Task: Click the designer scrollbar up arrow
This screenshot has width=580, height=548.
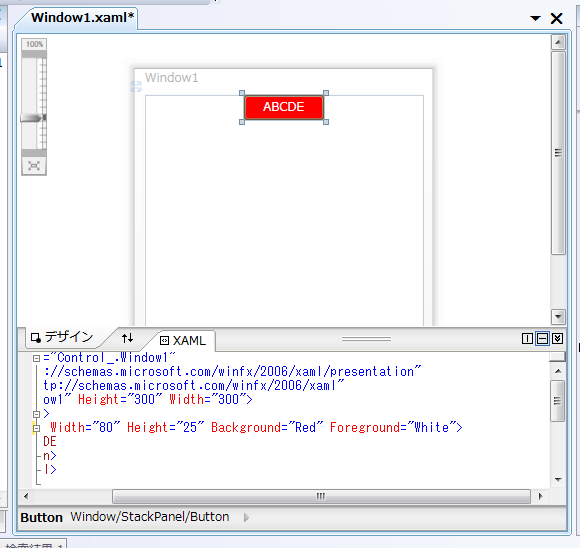Action: click(x=558, y=42)
